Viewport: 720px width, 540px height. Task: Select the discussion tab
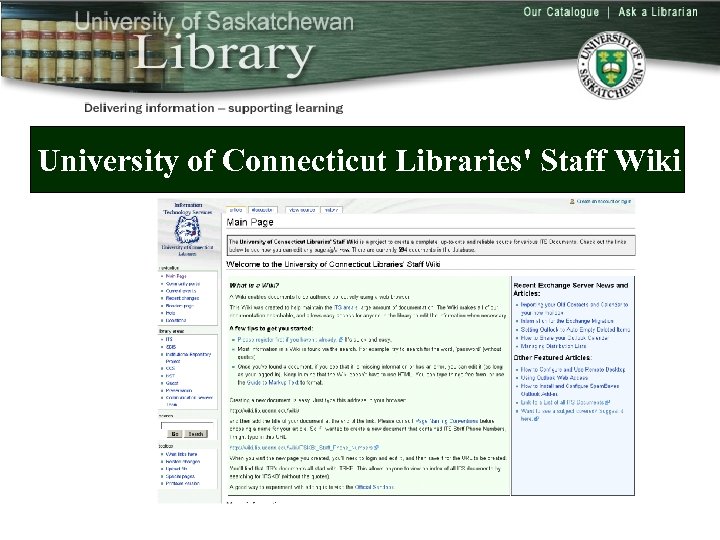tap(263, 210)
